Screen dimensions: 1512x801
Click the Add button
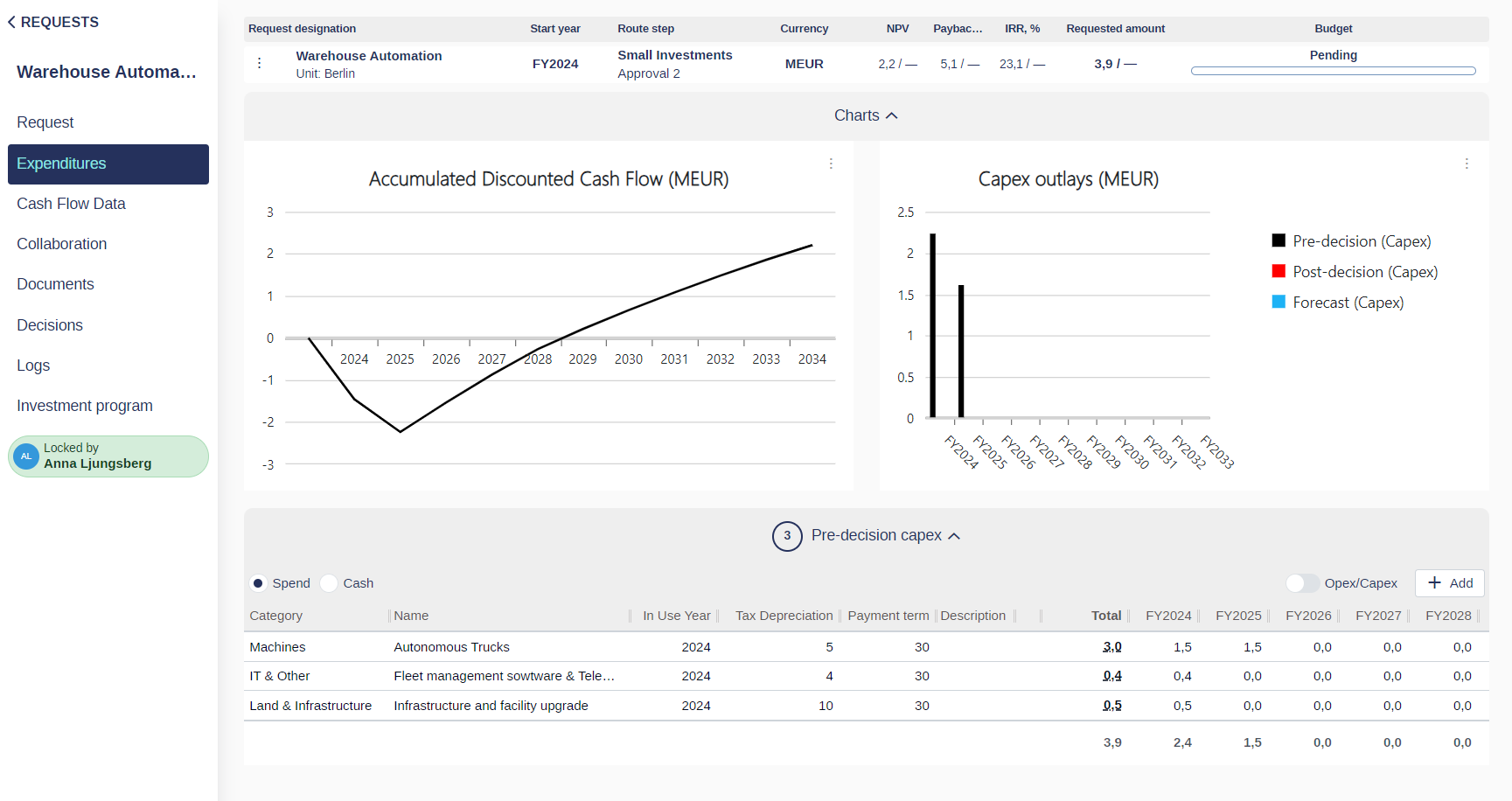click(1450, 583)
